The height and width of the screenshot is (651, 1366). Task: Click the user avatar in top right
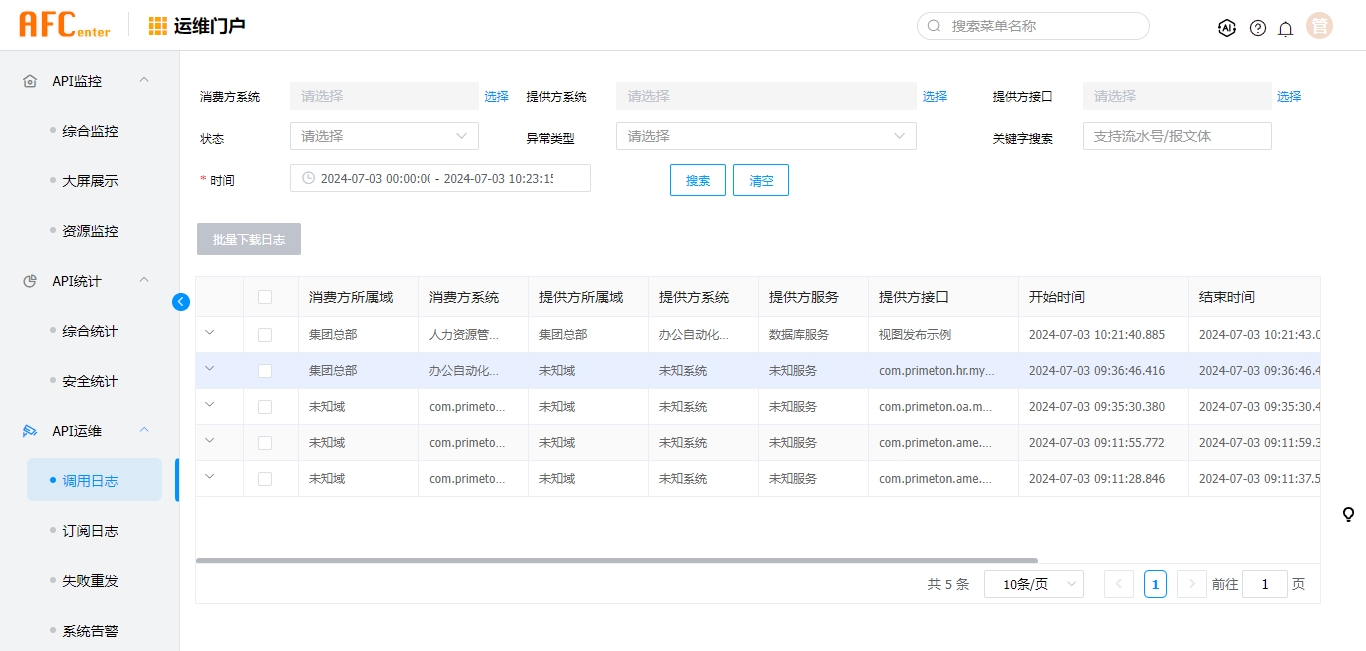(1320, 27)
